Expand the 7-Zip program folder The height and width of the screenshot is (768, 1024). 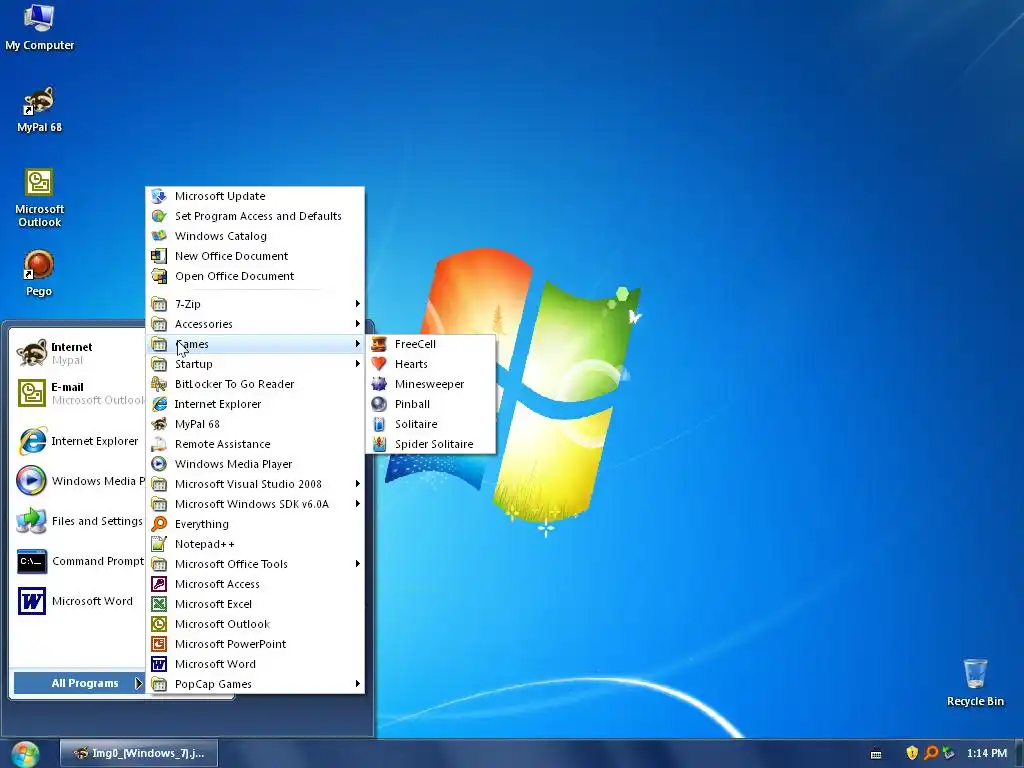pyautogui.click(x=255, y=304)
